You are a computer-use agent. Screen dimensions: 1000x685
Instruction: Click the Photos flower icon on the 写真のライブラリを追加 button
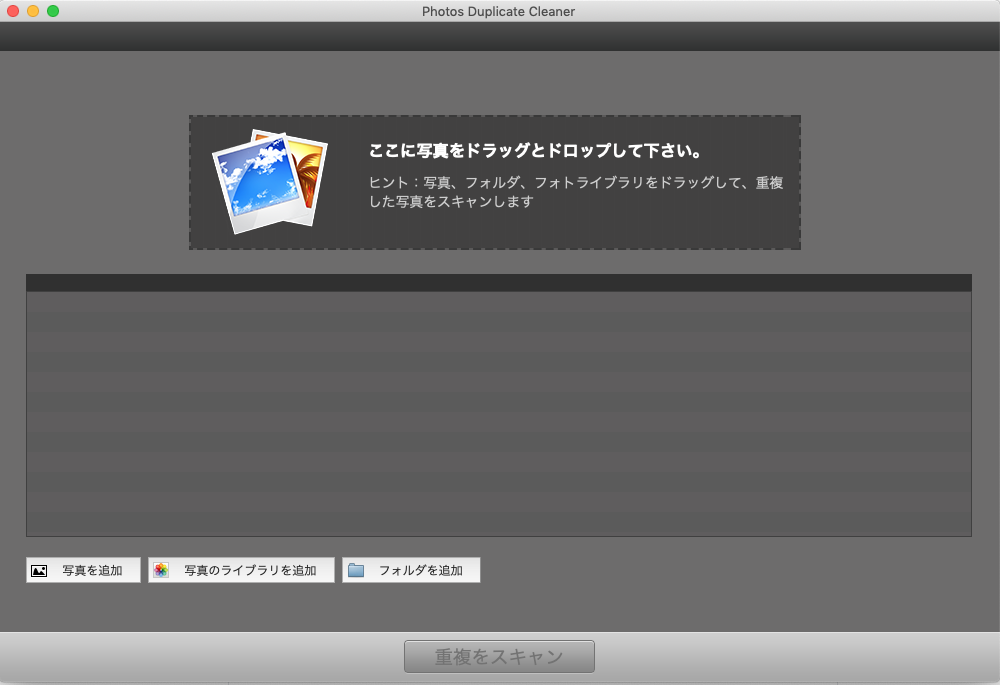coord(161,570)
